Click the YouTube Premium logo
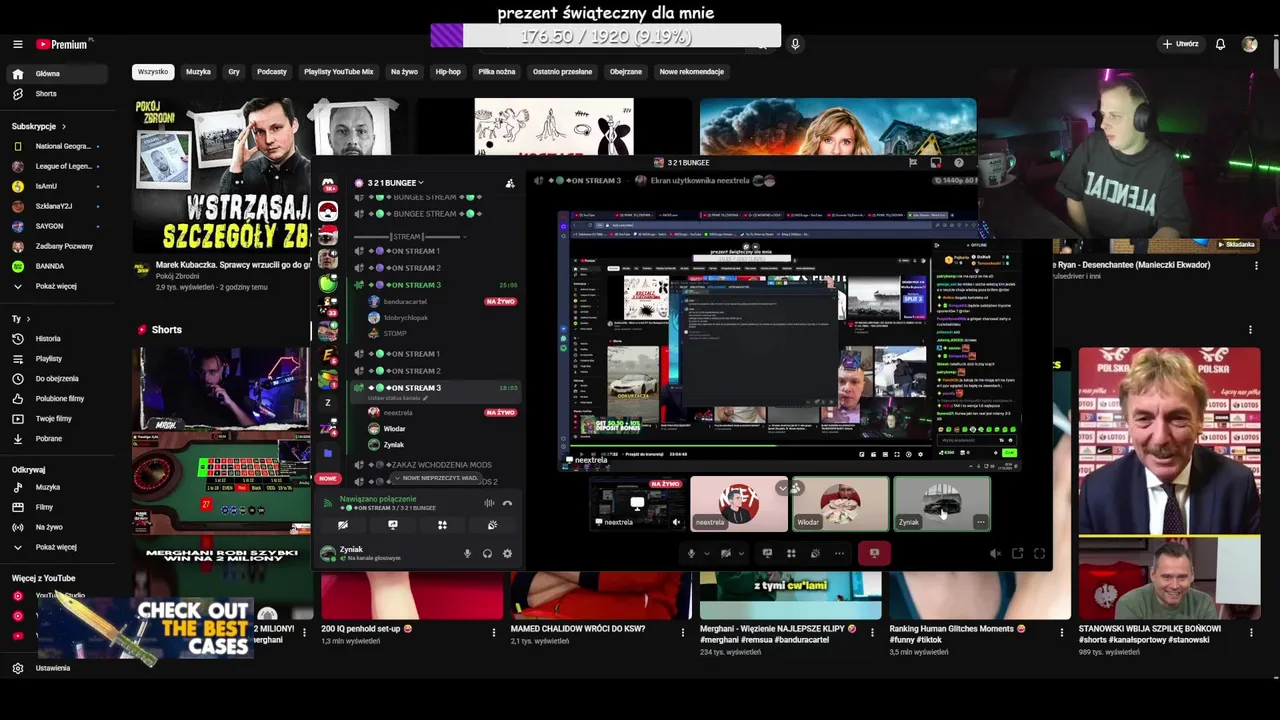Image resolution: width=1280 pixels, height=720 pixels. tap(63, 44)
